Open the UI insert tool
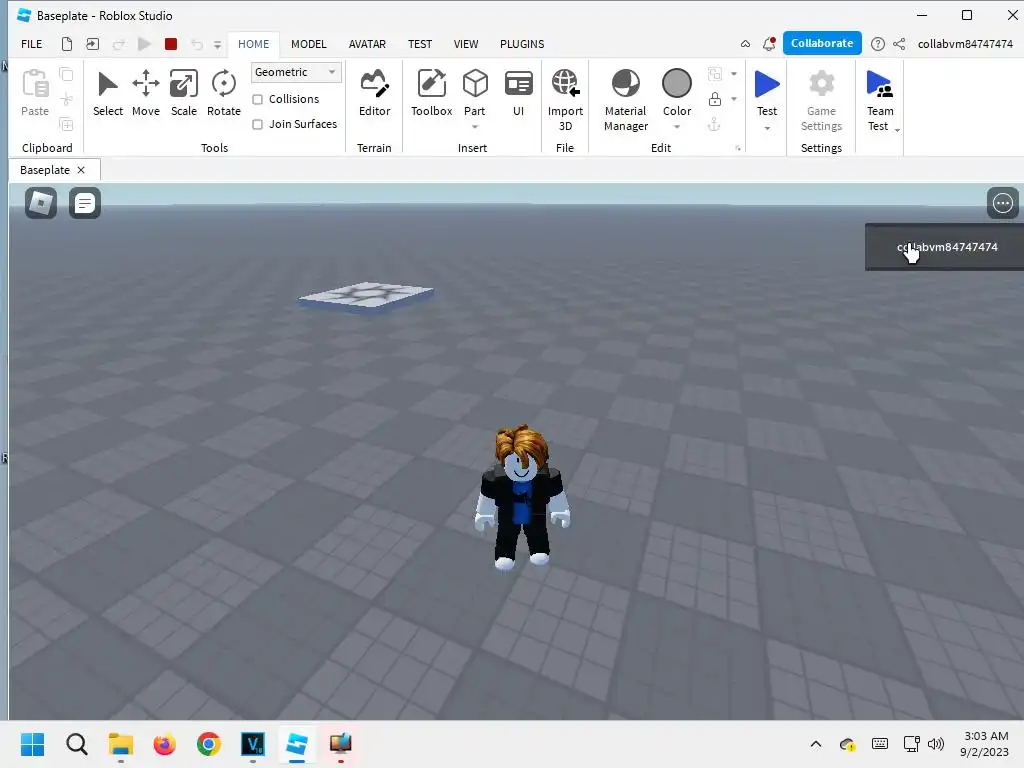 coord(519,94)
